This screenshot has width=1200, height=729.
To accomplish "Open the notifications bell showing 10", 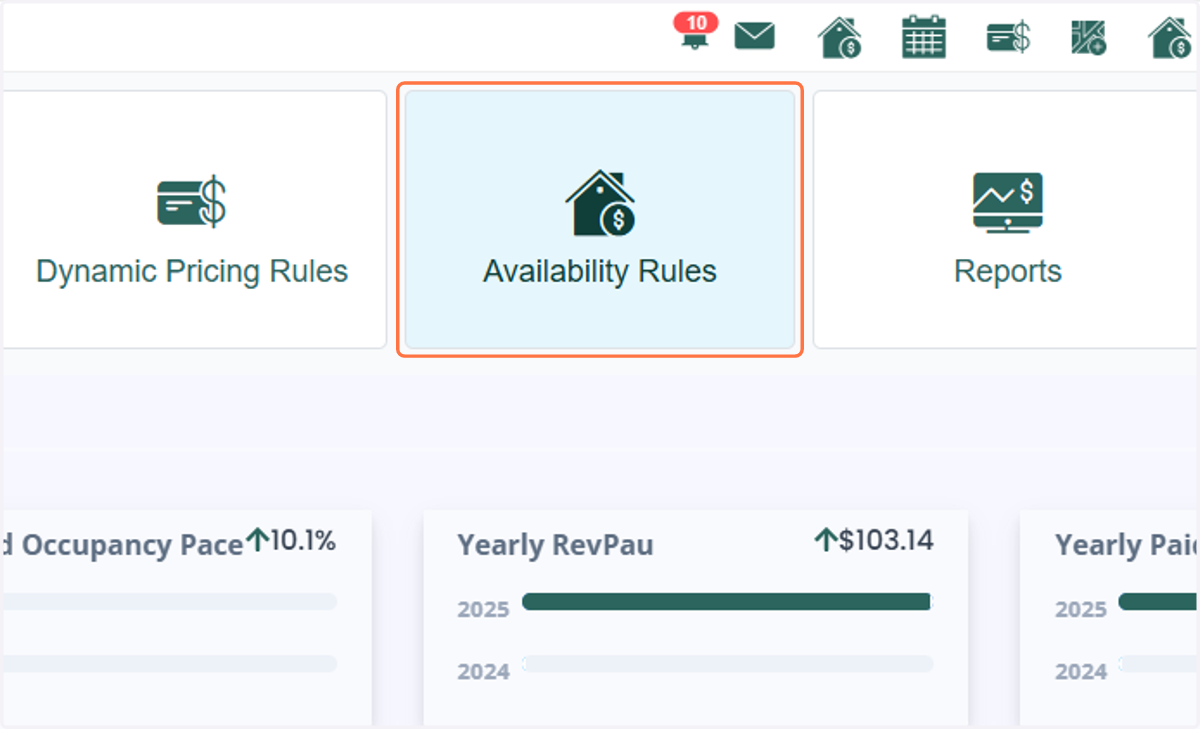I will [694, 33].
